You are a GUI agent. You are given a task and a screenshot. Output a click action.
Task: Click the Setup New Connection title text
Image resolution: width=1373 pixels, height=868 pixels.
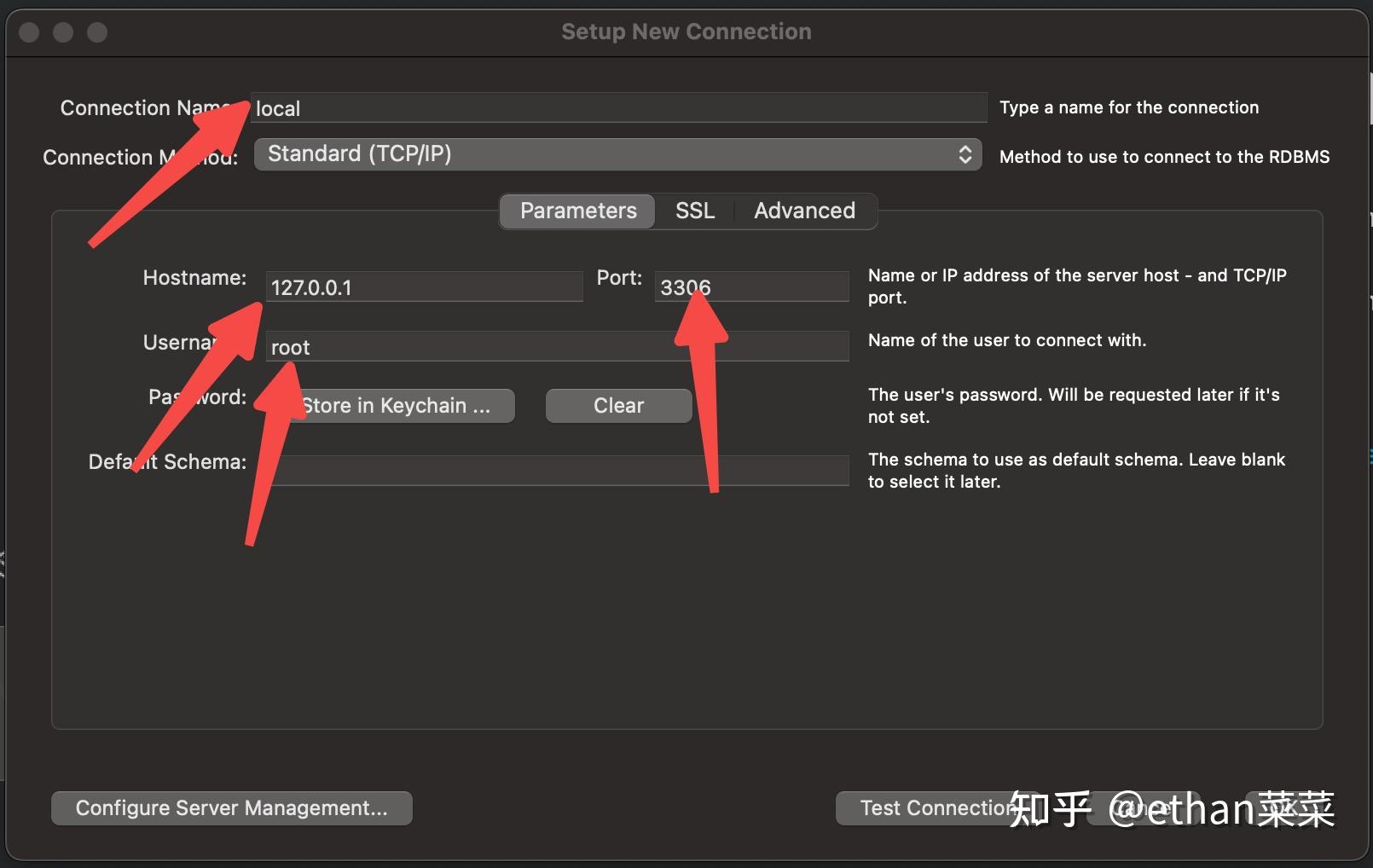[x=686, y=32]
